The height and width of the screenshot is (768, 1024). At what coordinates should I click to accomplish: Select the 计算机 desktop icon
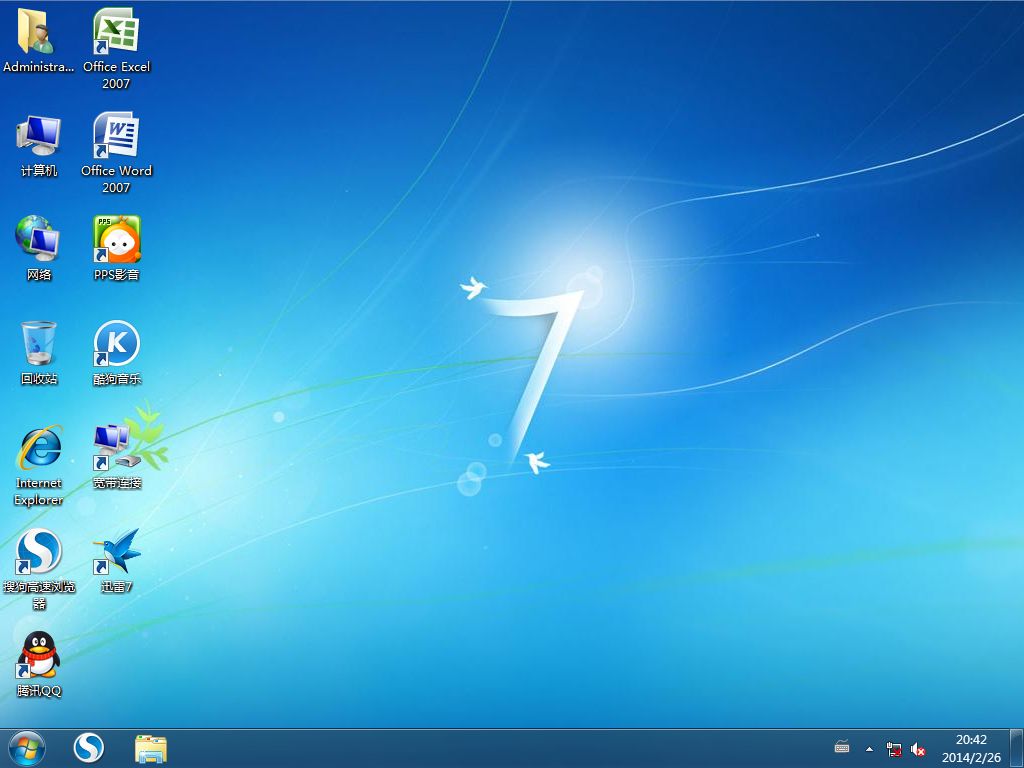39,145
